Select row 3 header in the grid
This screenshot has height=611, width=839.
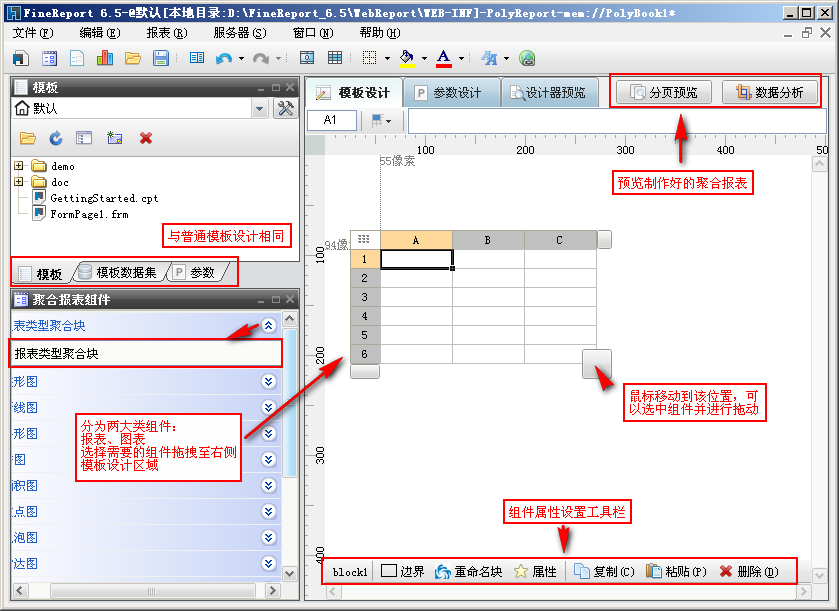[365, 297]
